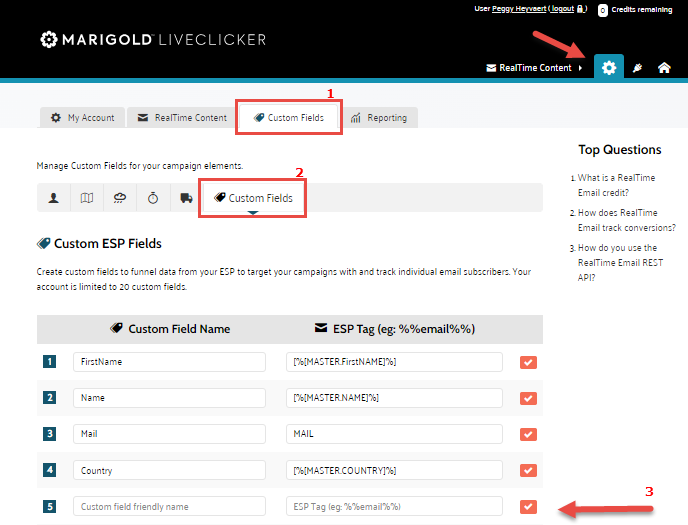This screenshot has height=525, width=688.
Task: Open the My Account tab
Action: (x=83, y=118)
